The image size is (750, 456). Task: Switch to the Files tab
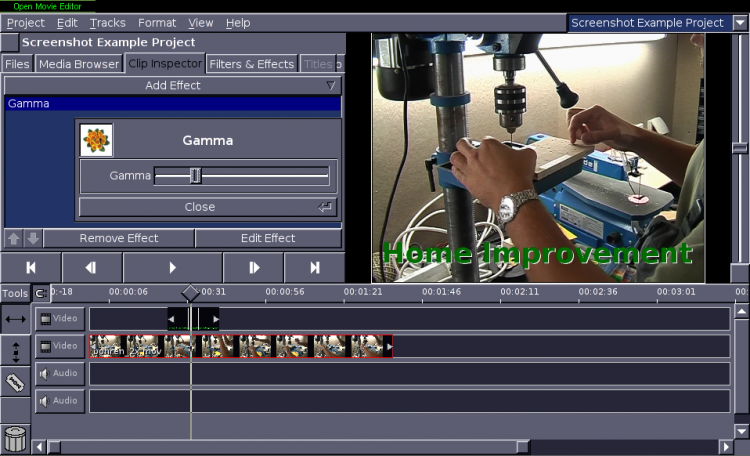click(17, 64)
